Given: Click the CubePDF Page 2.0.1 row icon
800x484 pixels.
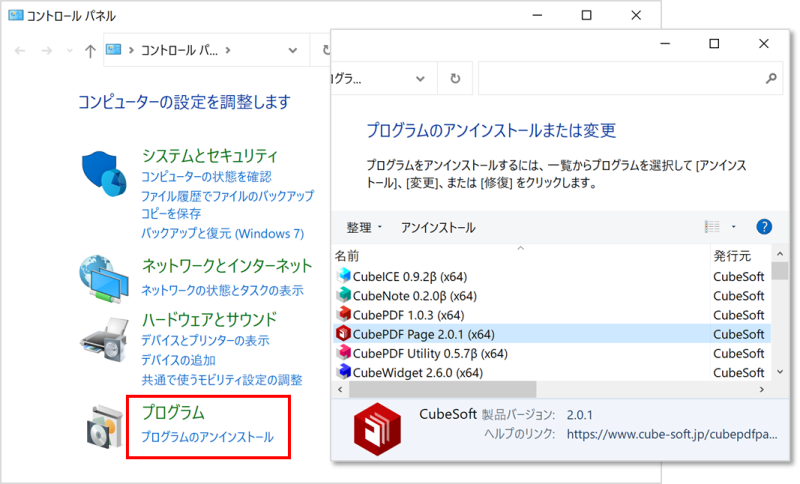Looking at the screenshot, I should coord(343,334).
